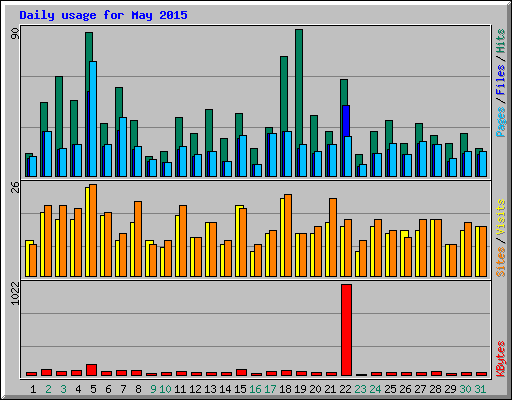Click the x-axis day label 1

33,389
